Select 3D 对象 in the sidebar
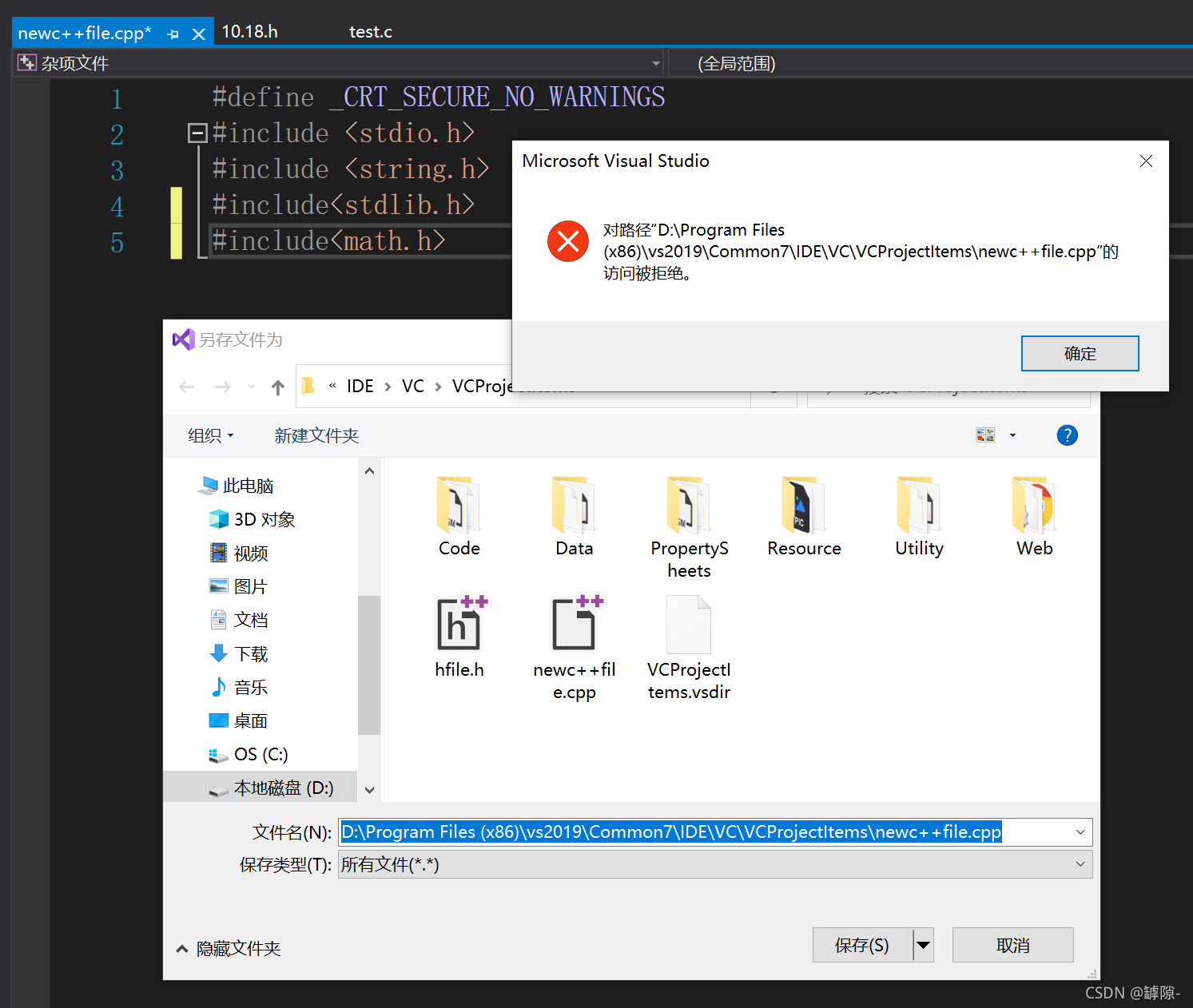Screen dimensions: 1193x1008 coord(252,519)
